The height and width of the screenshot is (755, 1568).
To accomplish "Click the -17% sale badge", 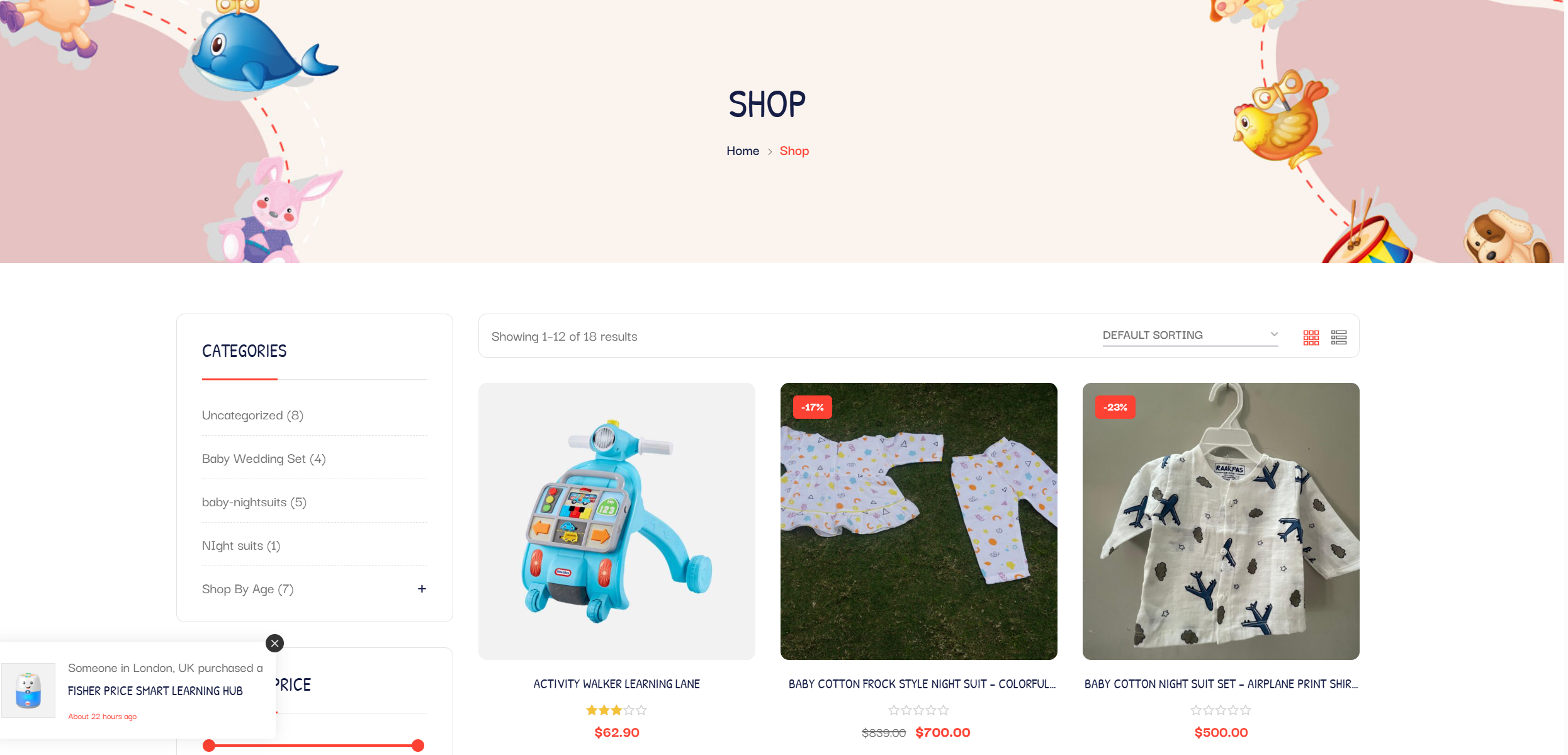I will click(812, 407).
